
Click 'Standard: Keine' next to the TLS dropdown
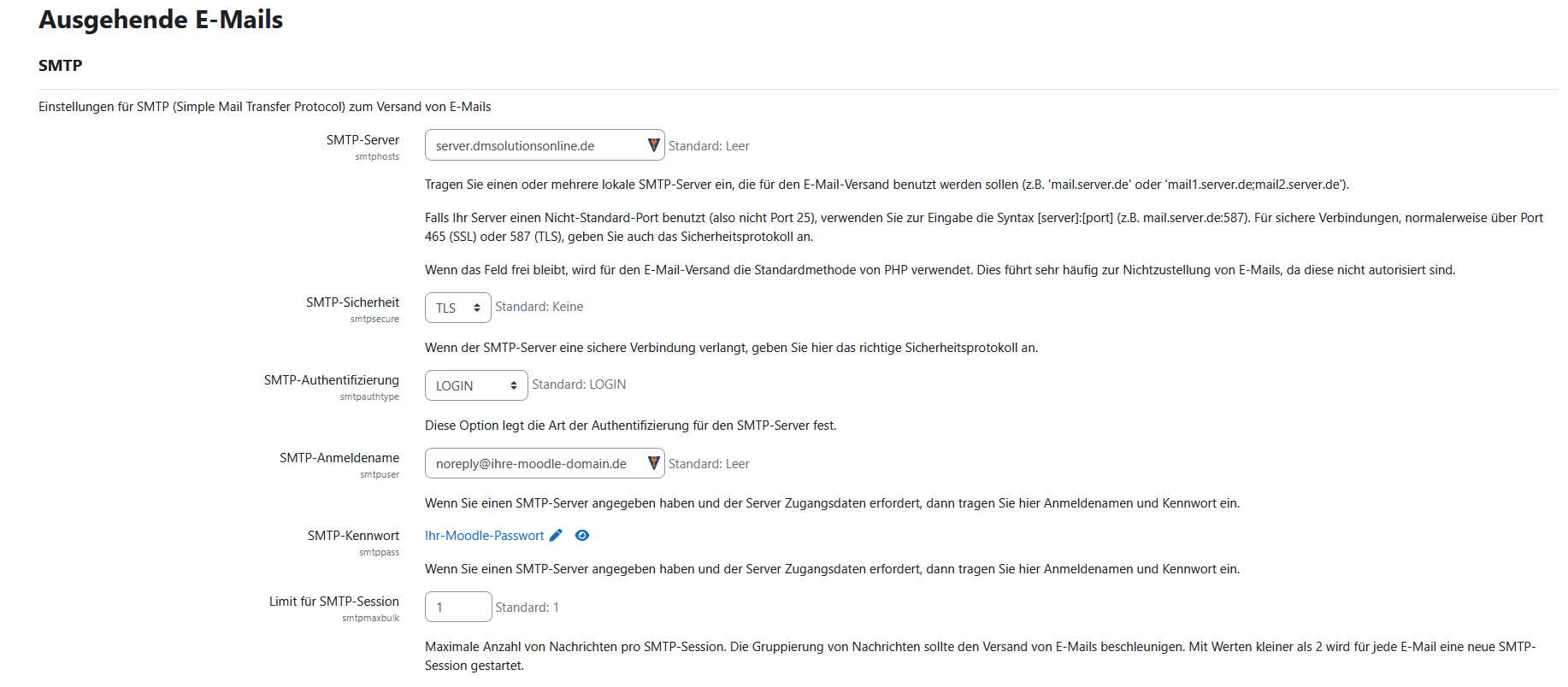tap(539, 307)
